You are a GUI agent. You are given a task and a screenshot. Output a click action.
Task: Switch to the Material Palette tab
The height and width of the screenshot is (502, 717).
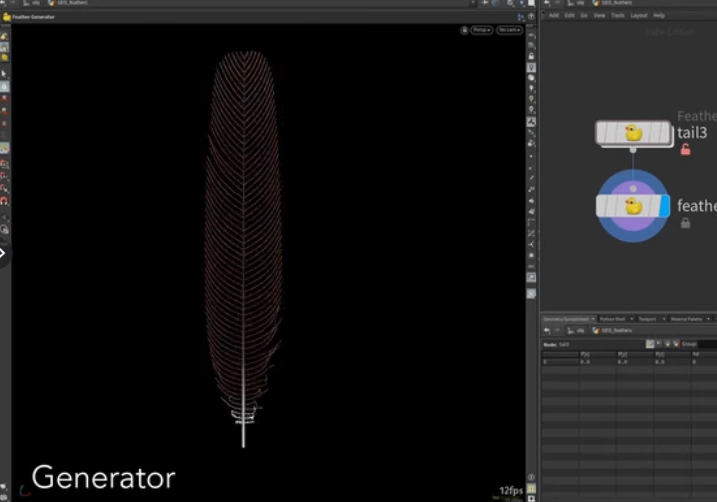click(686, 319)
